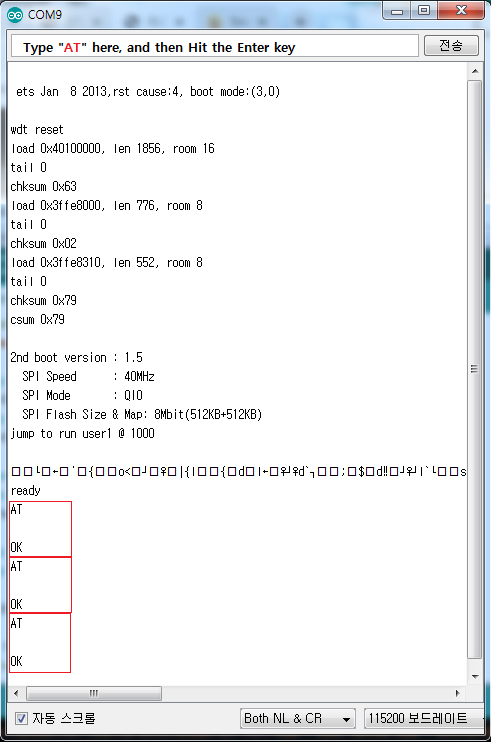Click the vertical scrollbar thumb

[475, 369]
